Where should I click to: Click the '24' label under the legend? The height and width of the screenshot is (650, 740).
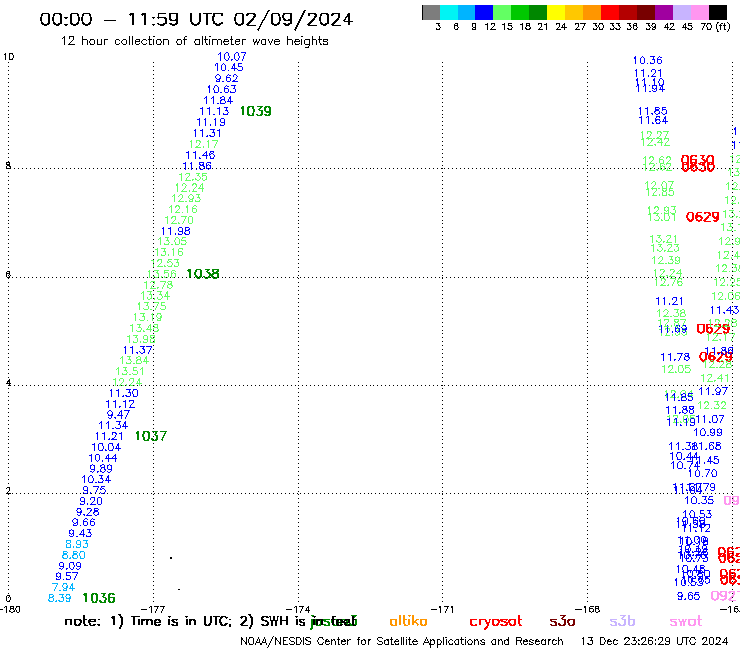561,27
